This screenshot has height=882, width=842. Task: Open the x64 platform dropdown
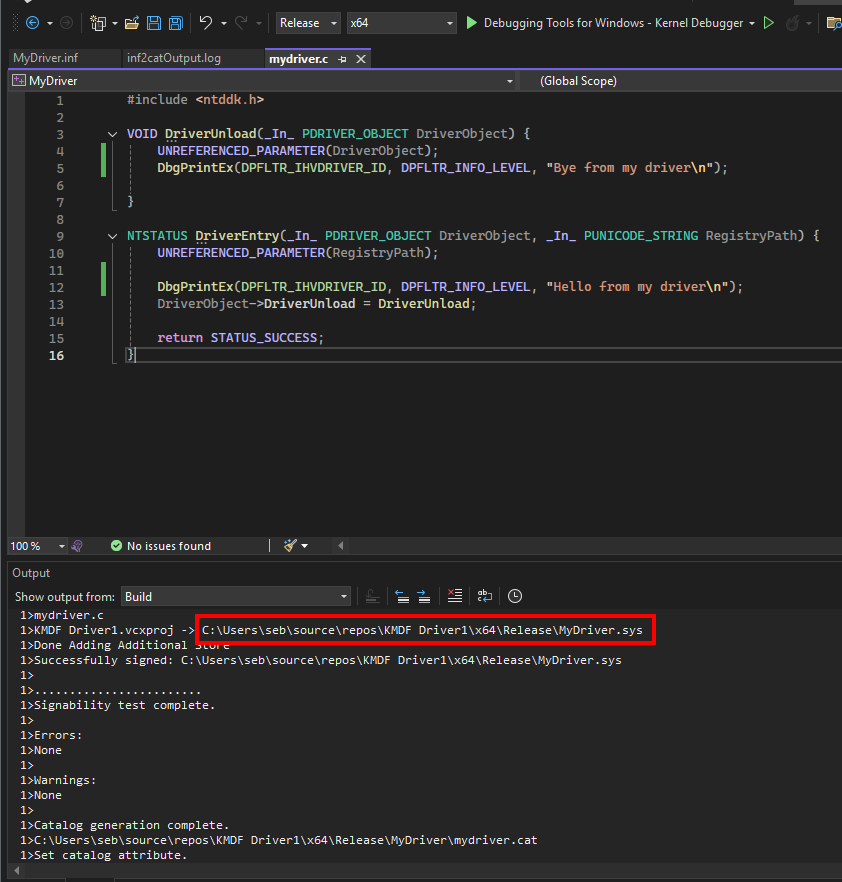pos(401,22)
